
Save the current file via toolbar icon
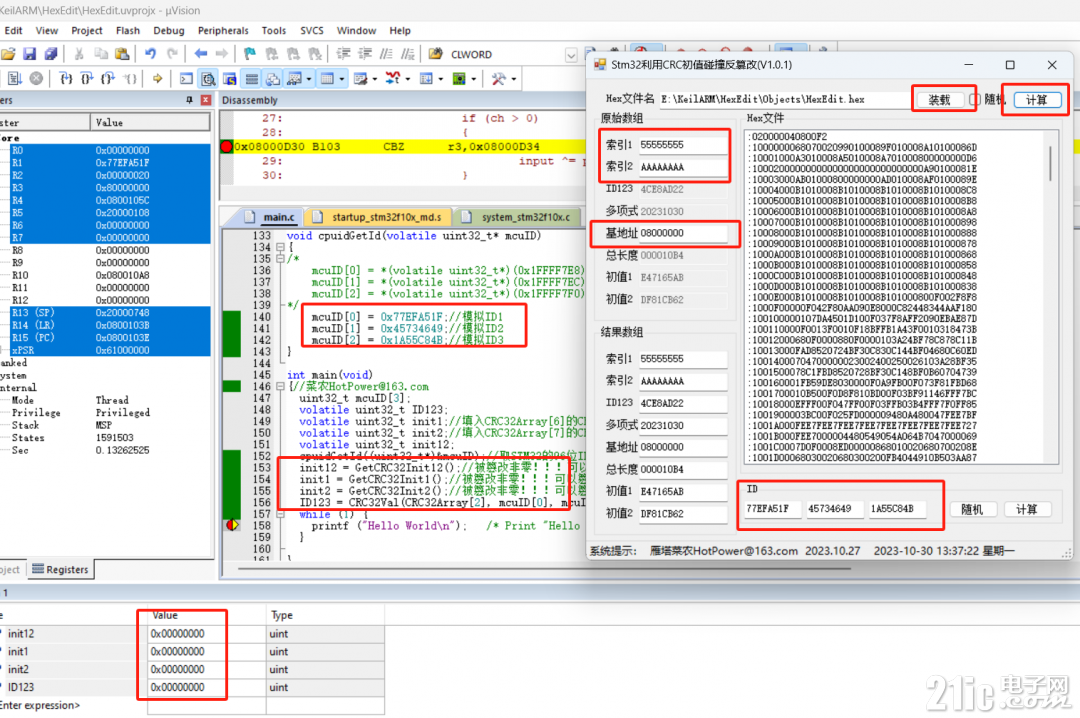(29, 54)
